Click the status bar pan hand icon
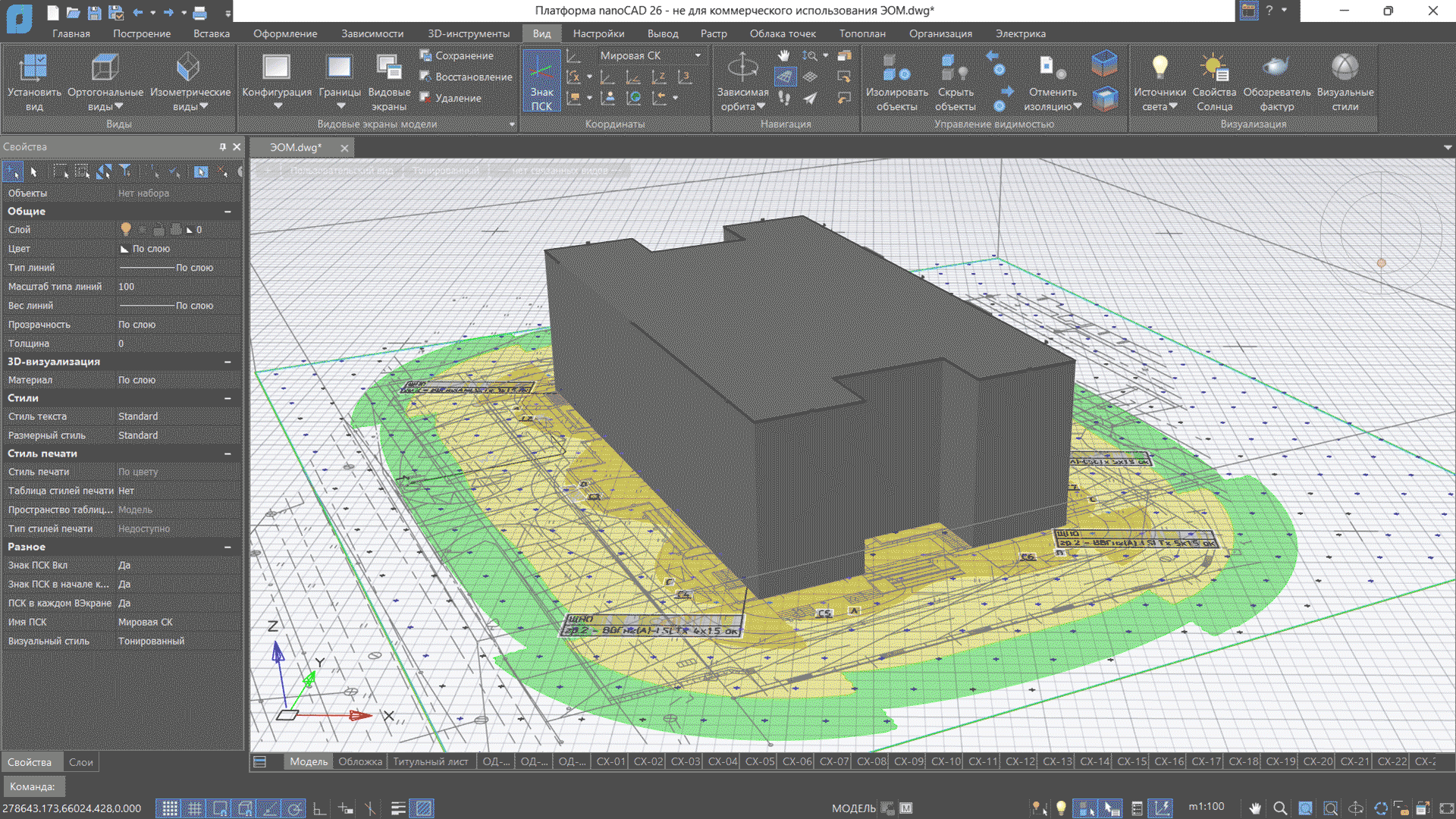The image size is (1456, 819). (1255, 808)
